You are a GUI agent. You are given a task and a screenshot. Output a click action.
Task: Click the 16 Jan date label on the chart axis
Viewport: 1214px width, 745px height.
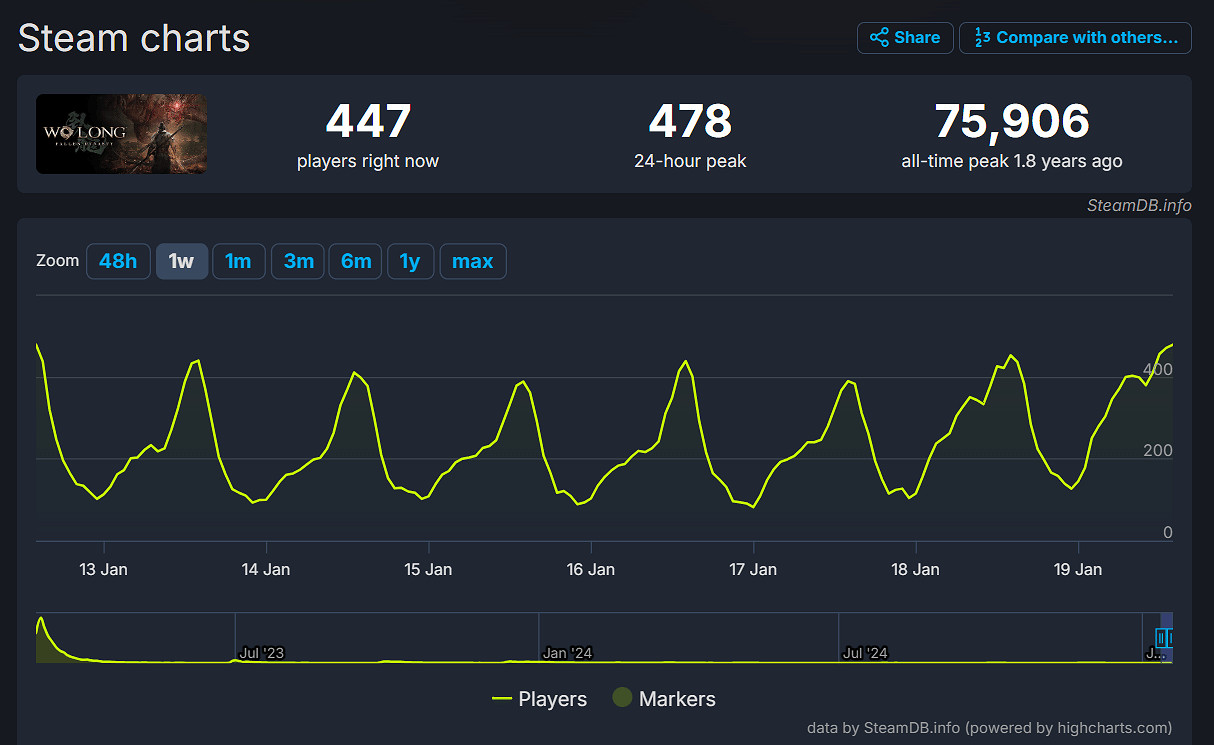click(x=590, y=569)
